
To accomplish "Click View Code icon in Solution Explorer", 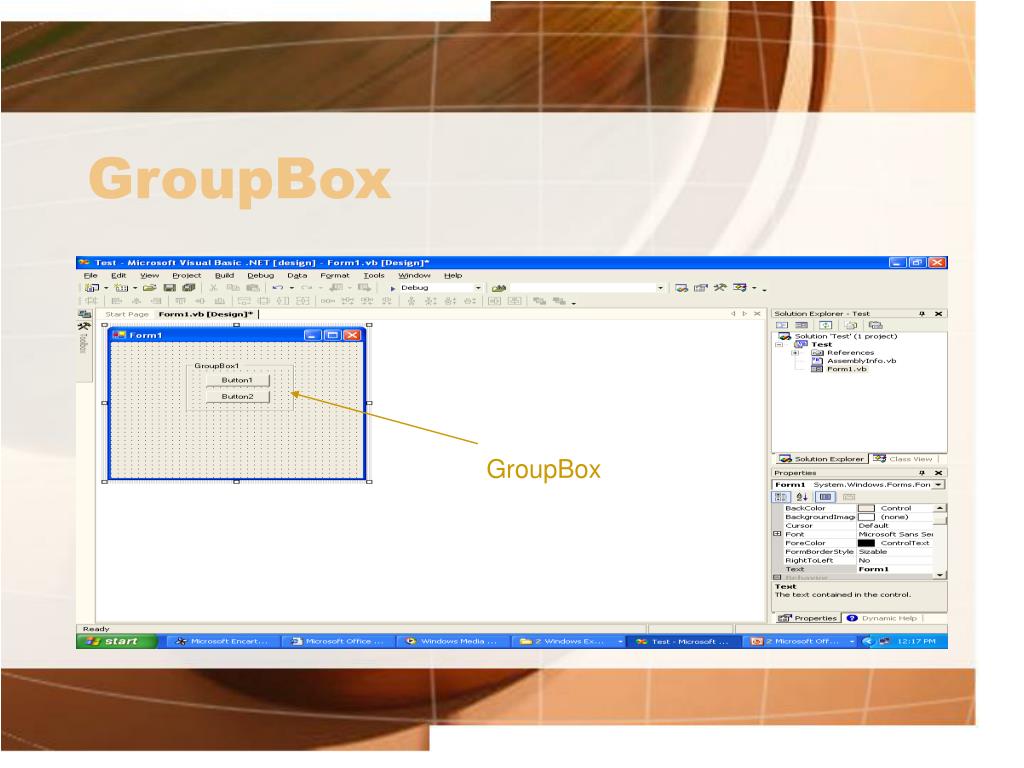I will point(782,325).
